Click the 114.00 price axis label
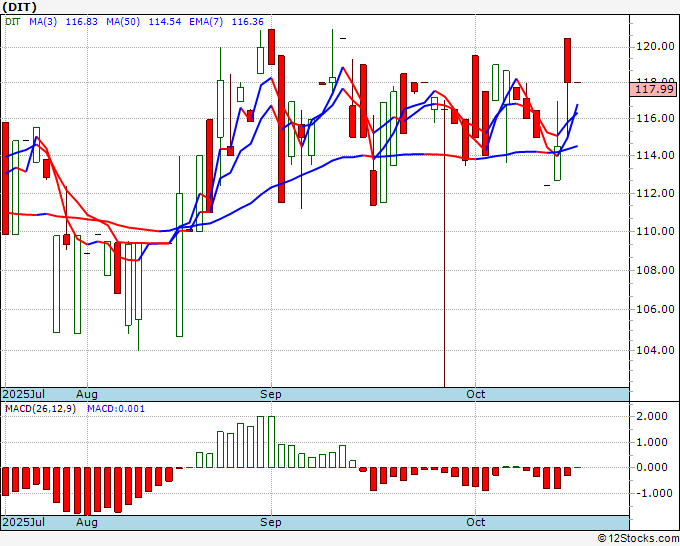Image resolution: width=680 pixels, height=546 pixels. click(x=655, y=155)
